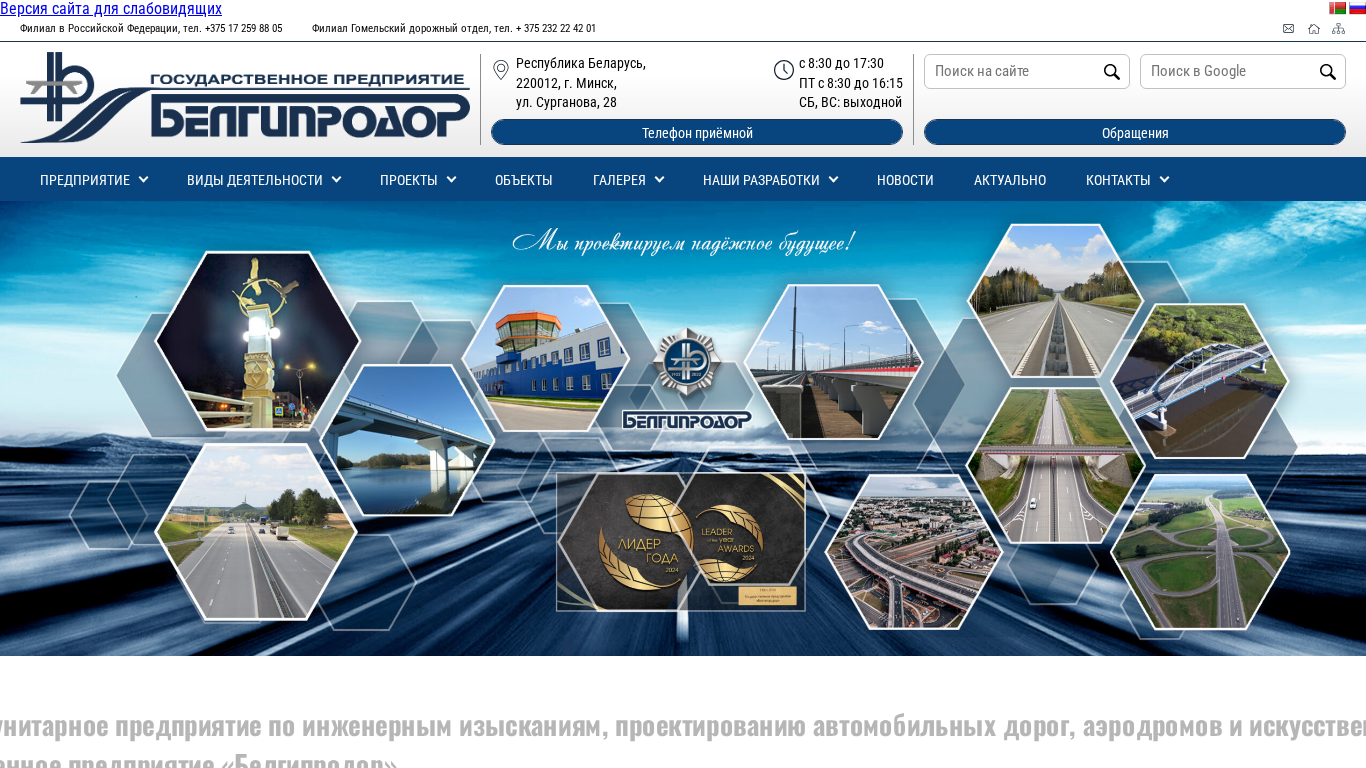The height and width of the screenshot is (768, 1366).
Task: Open the ОБЪЕКТЫ menu item
Action: (524, 180)
